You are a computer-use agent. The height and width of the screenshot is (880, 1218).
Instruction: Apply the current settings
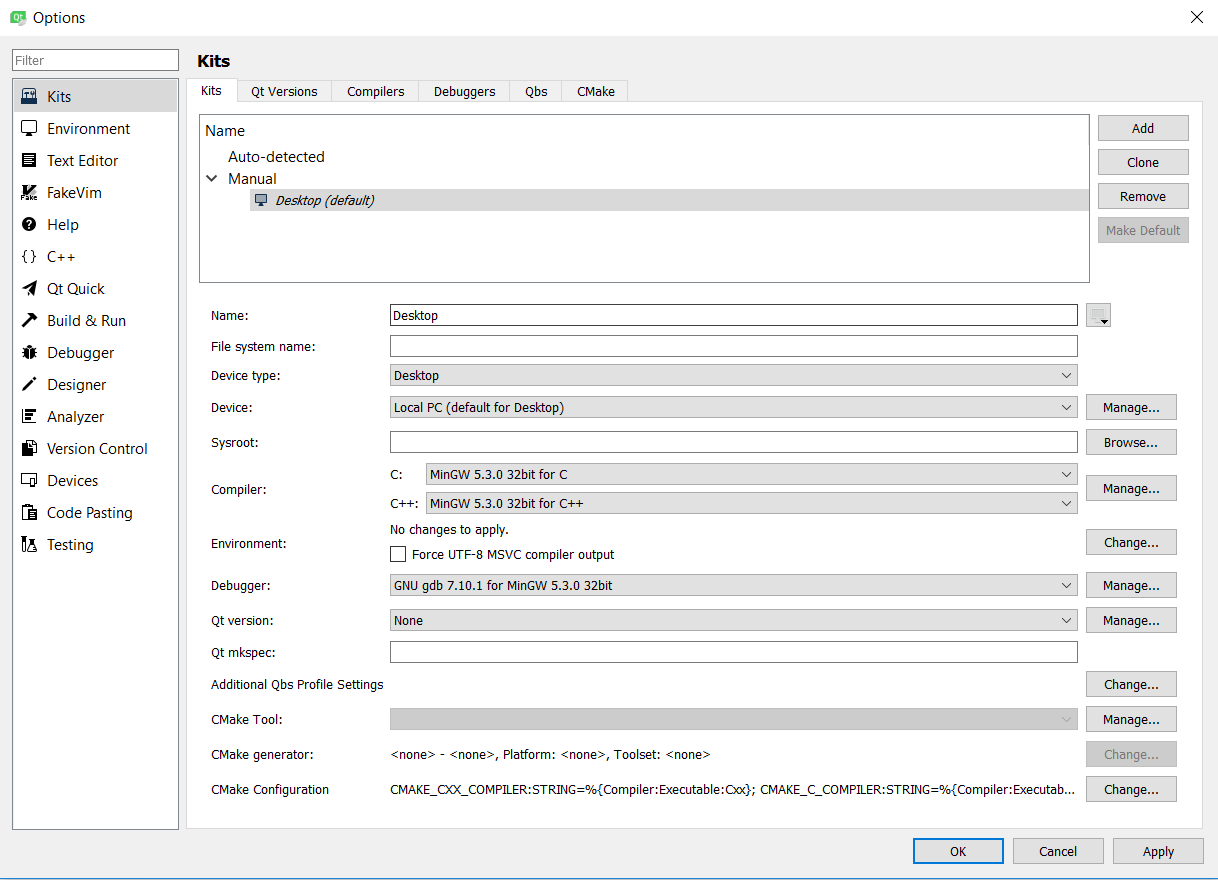pyautogui.click(x=1158, y=851)
